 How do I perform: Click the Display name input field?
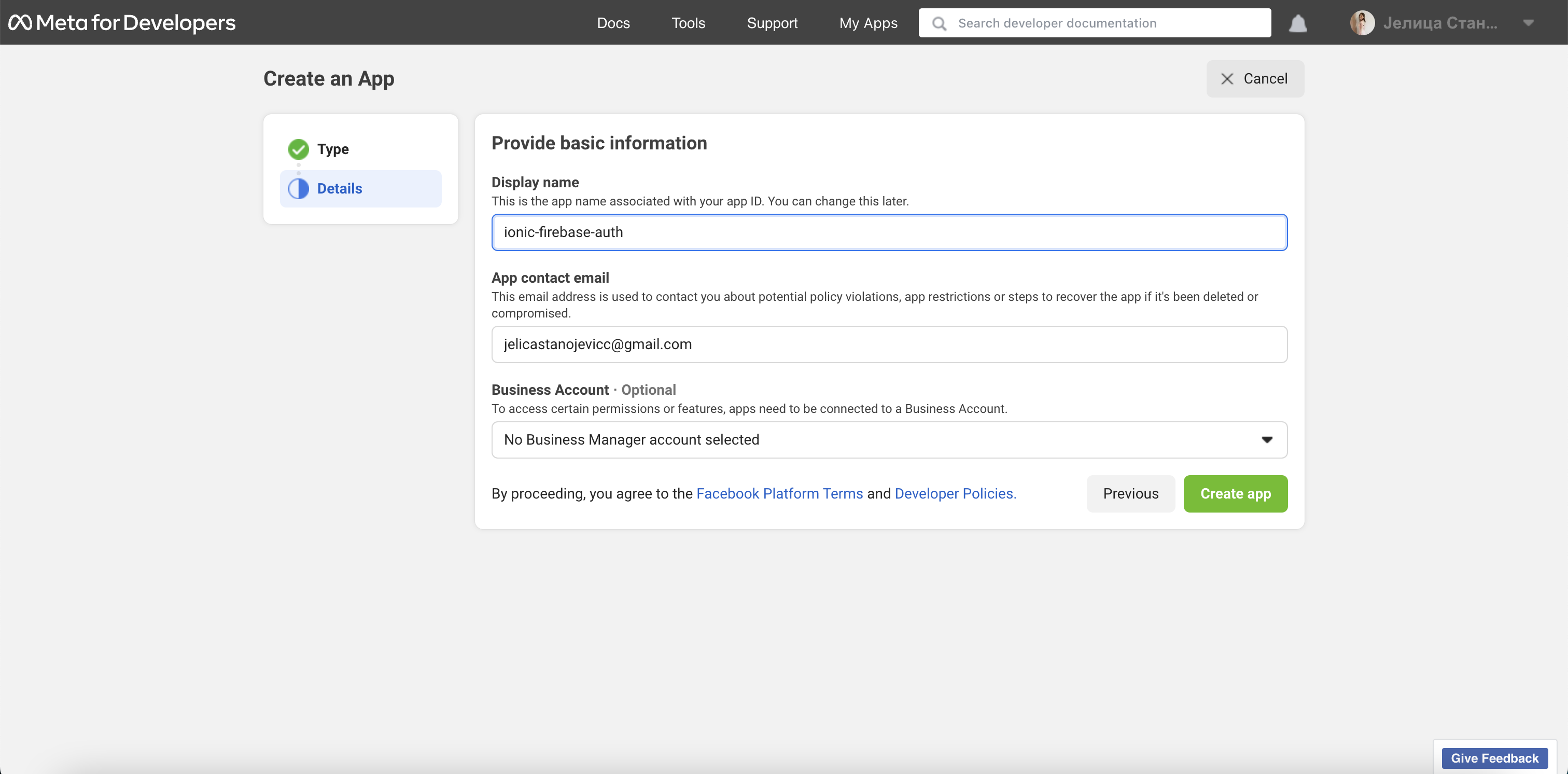tap(889, 232)
